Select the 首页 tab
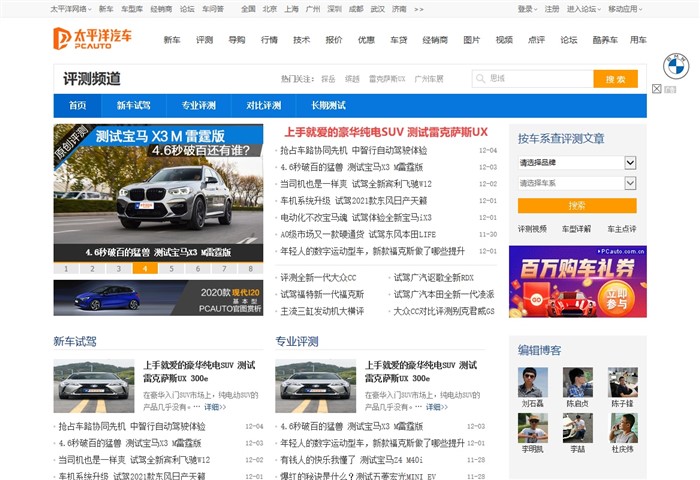 (x=77, y=105)
